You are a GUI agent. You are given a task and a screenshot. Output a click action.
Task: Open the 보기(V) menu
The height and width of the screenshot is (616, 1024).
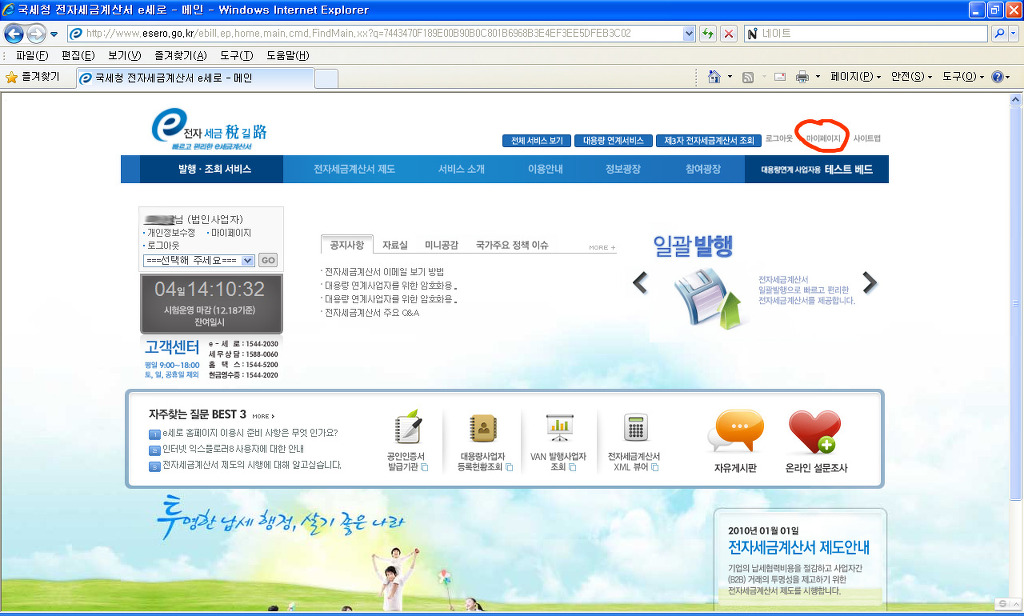[x=124, y=56]
